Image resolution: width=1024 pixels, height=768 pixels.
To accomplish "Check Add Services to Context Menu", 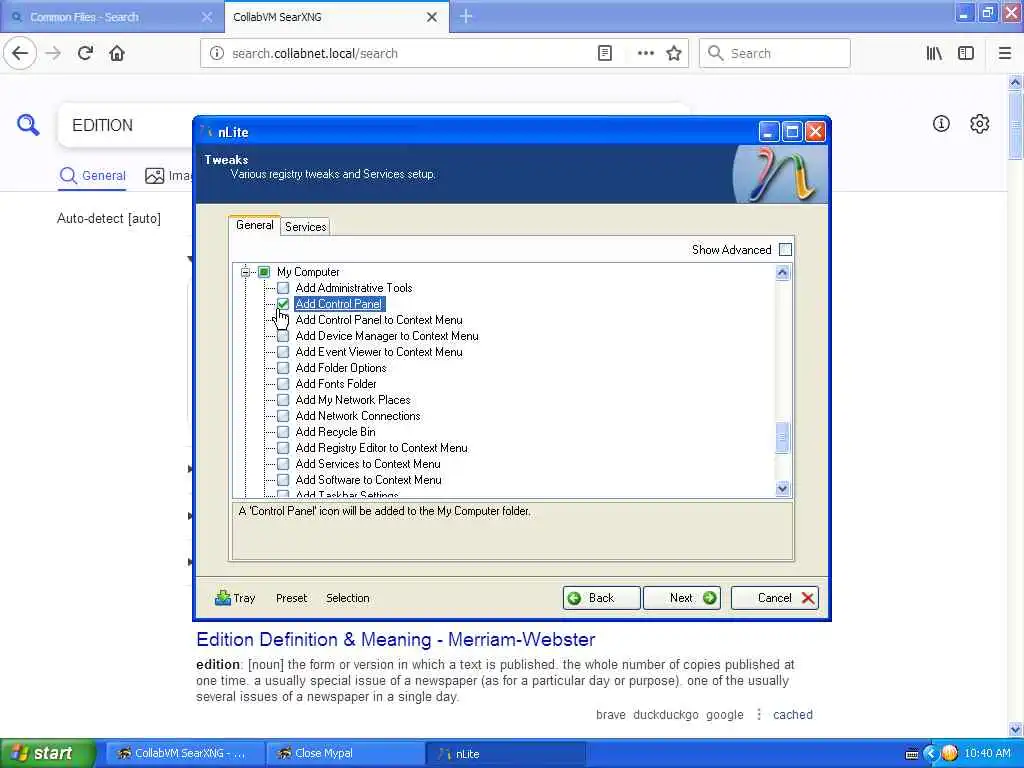I will click(x=283, y=464).
